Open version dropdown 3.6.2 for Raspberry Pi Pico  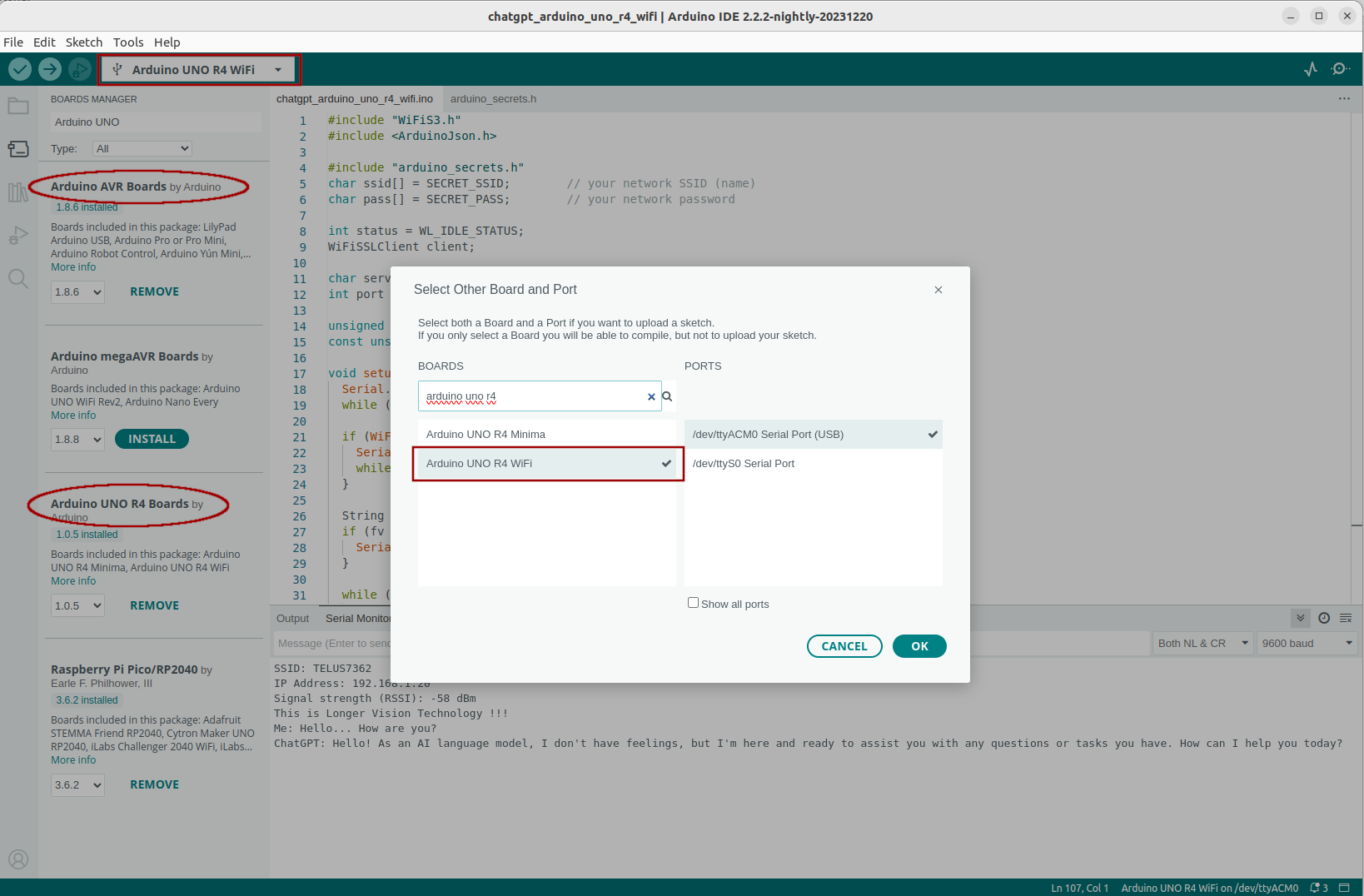[77, 785]
